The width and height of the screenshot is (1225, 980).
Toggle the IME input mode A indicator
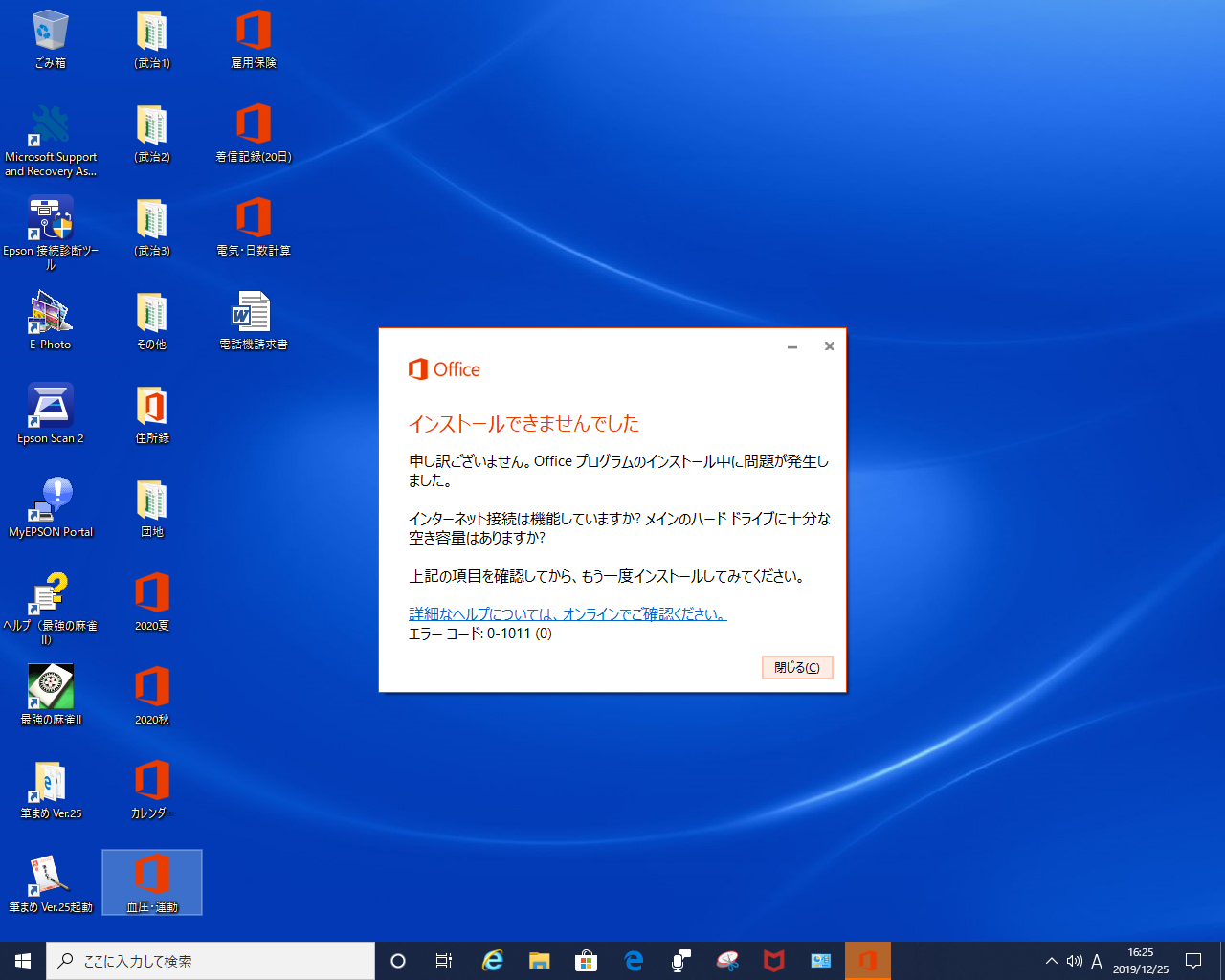tap(1097, 961)
